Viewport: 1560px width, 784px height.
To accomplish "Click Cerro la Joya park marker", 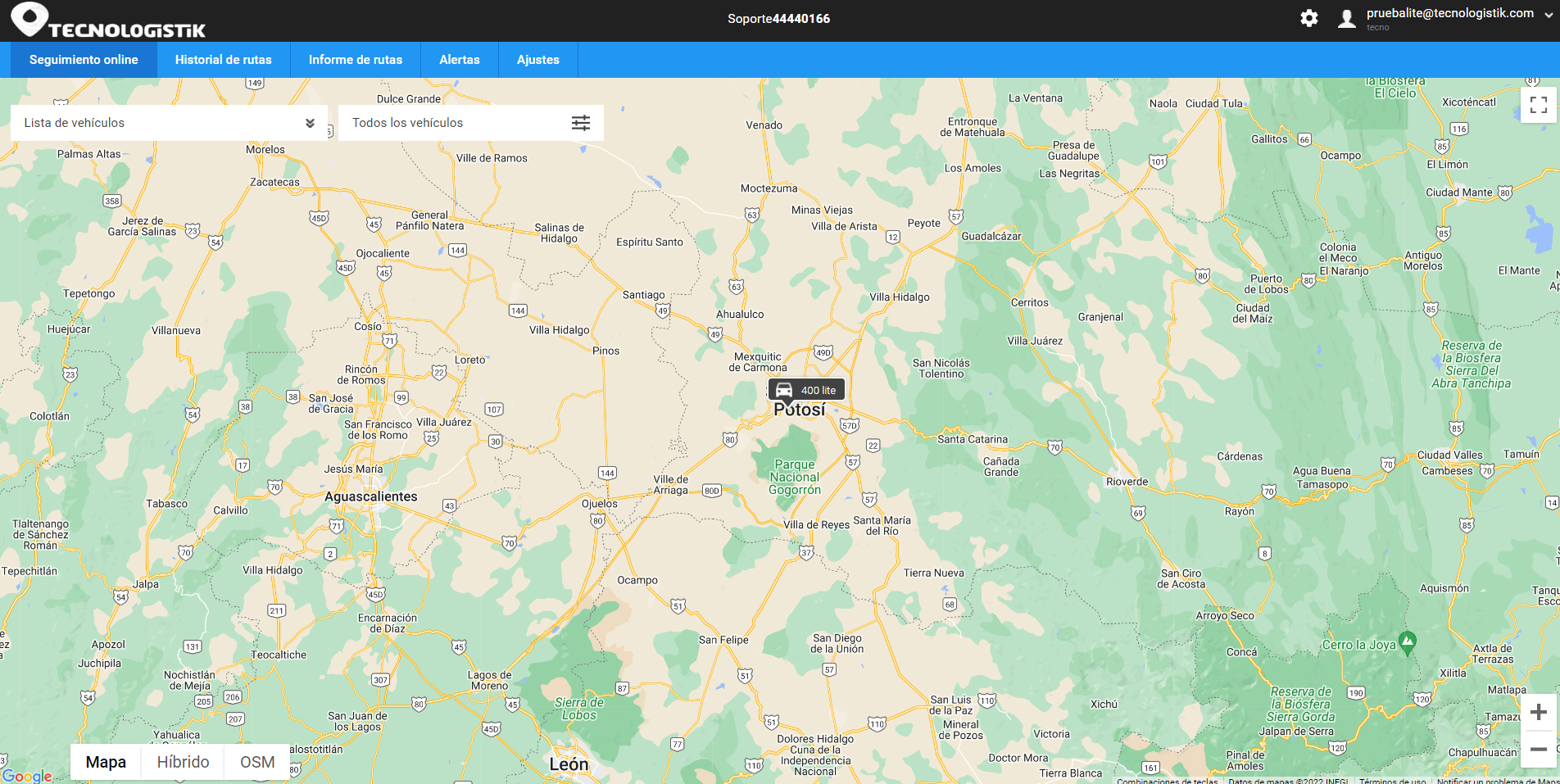I will (x=1408, y=643).
